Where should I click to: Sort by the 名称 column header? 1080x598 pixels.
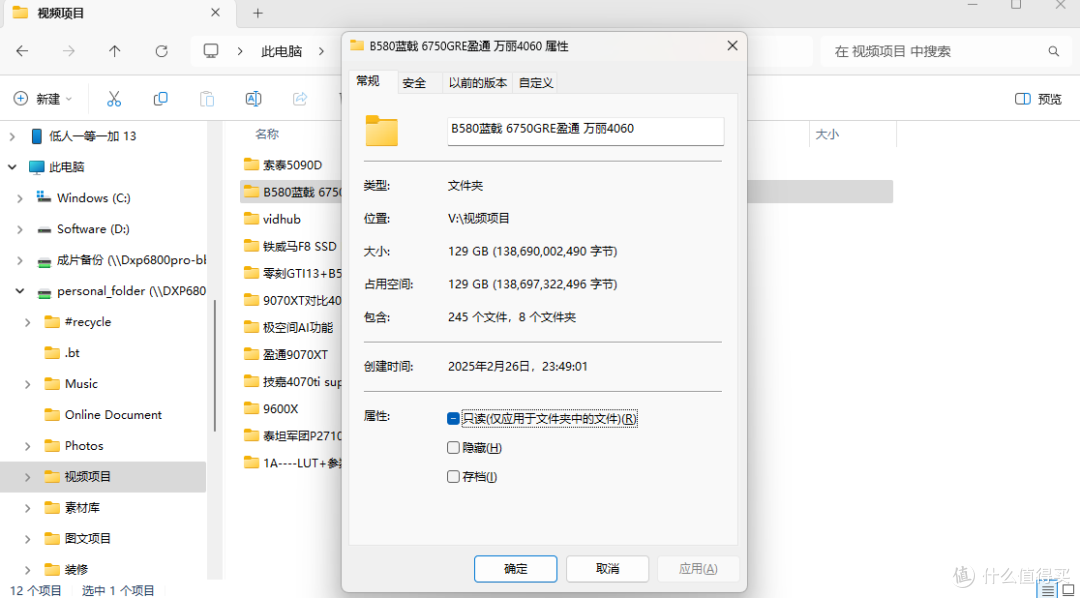point(267,134)
